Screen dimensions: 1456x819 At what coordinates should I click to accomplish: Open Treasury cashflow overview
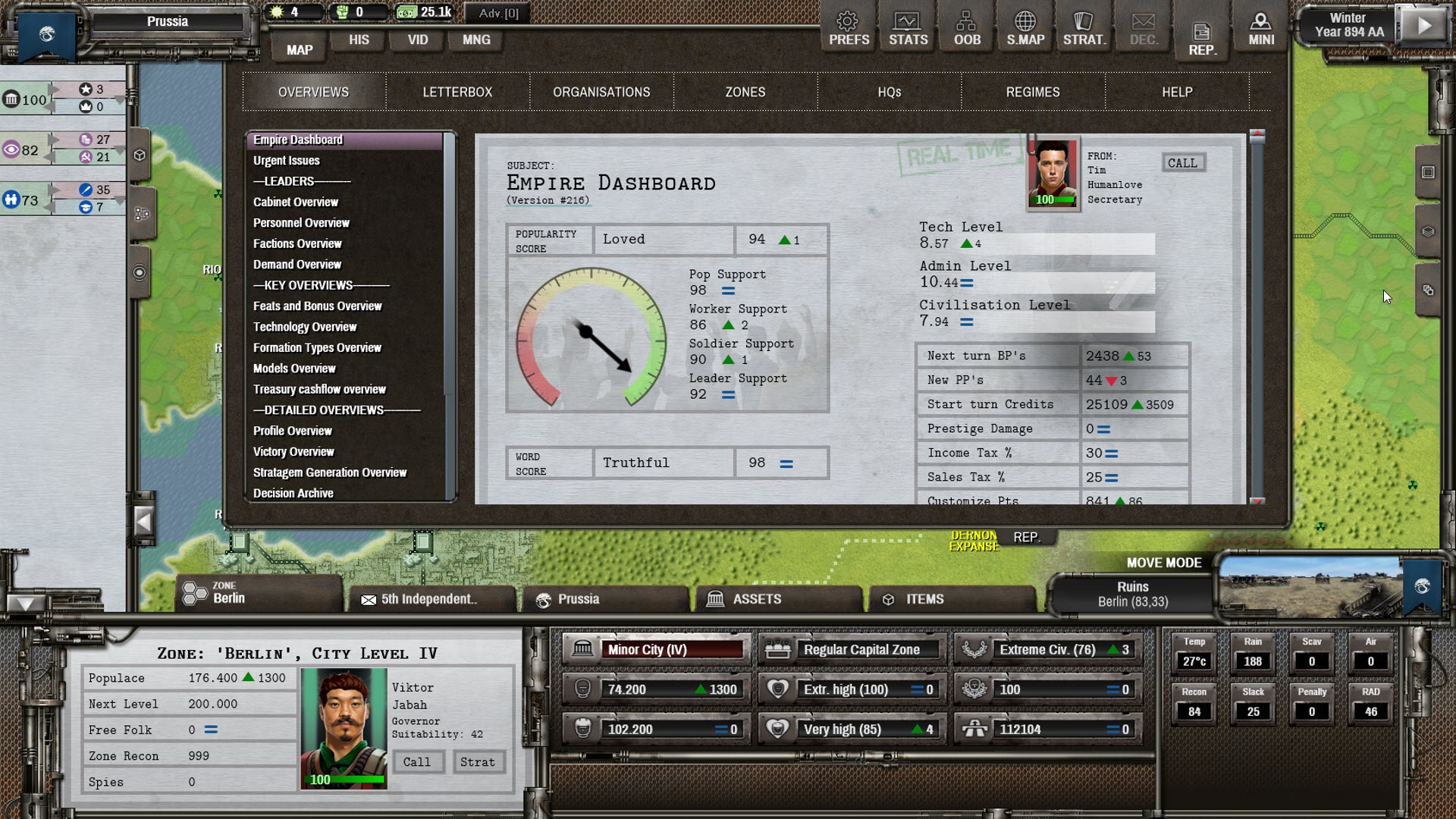click(319, 389)
